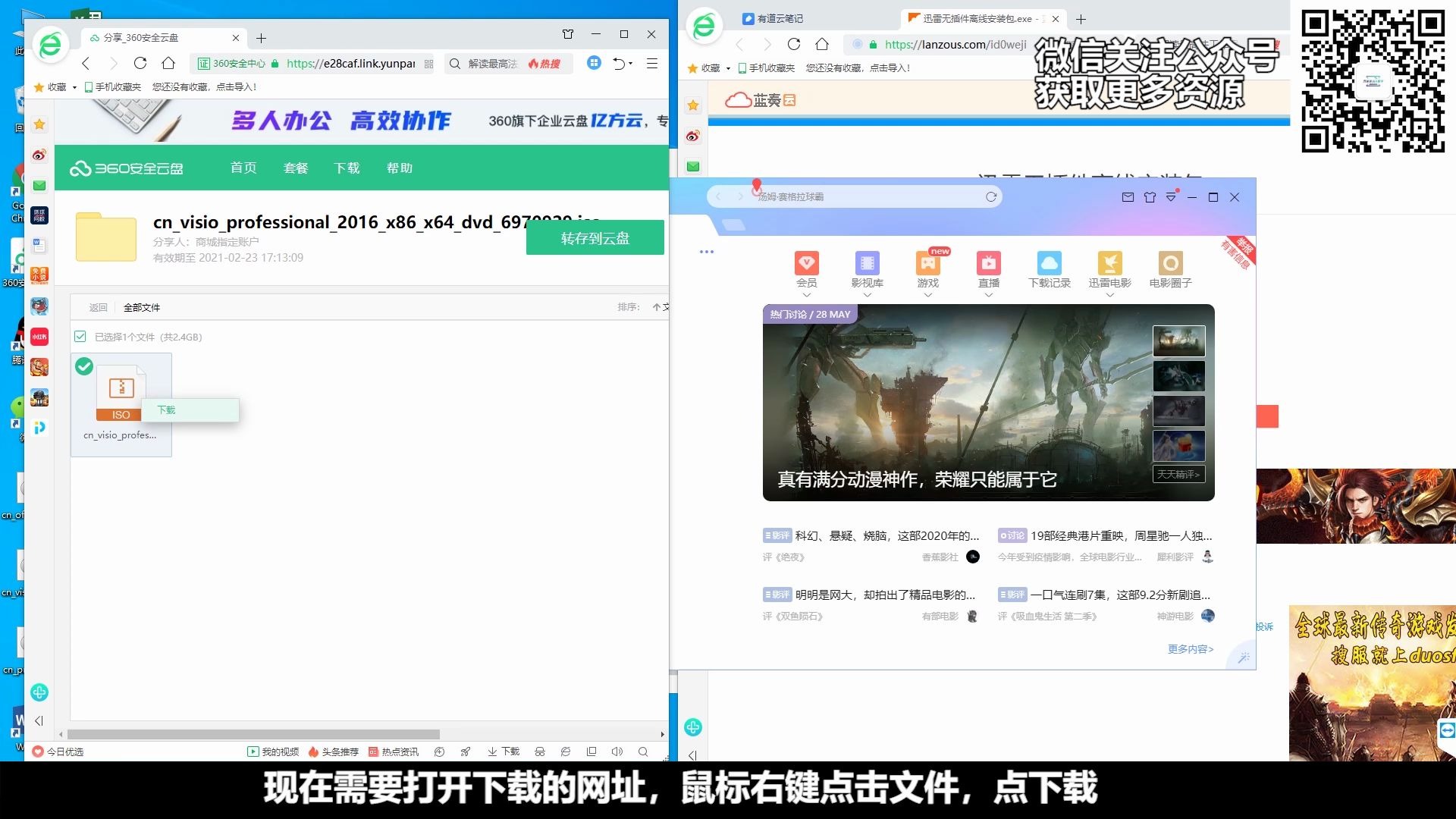Image resolution: width=1456 pixels, height=819 pixels.
Task: Expand the chevron under 游戏
Action: coord(928,295)
